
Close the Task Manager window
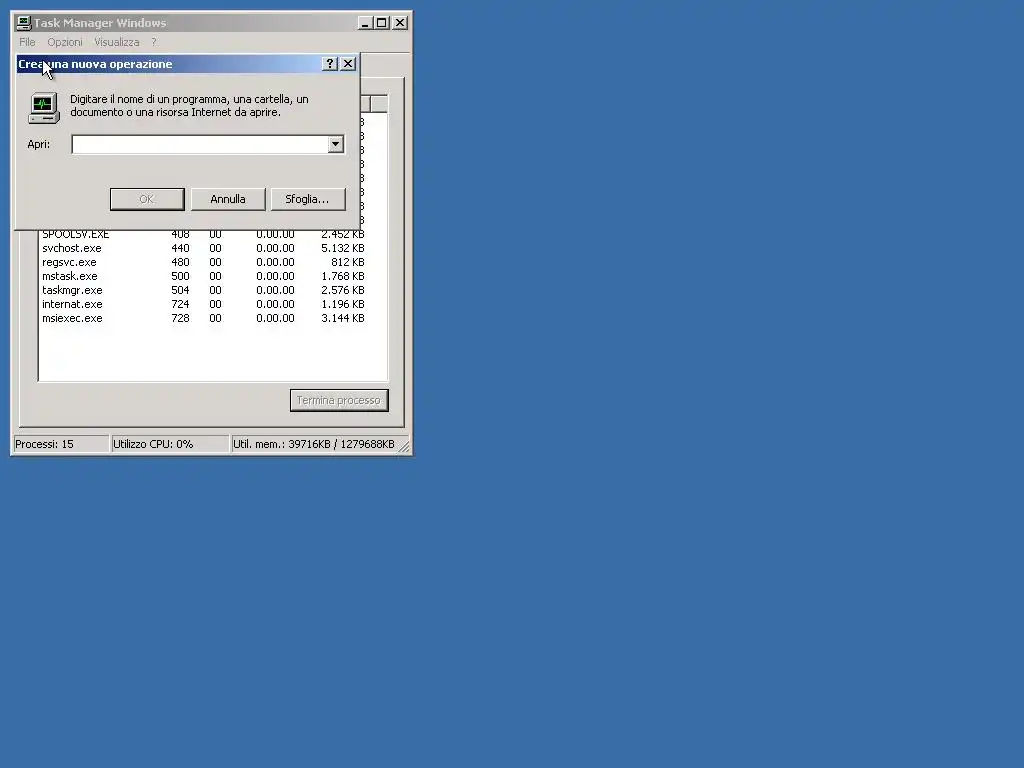click(400, 23)
